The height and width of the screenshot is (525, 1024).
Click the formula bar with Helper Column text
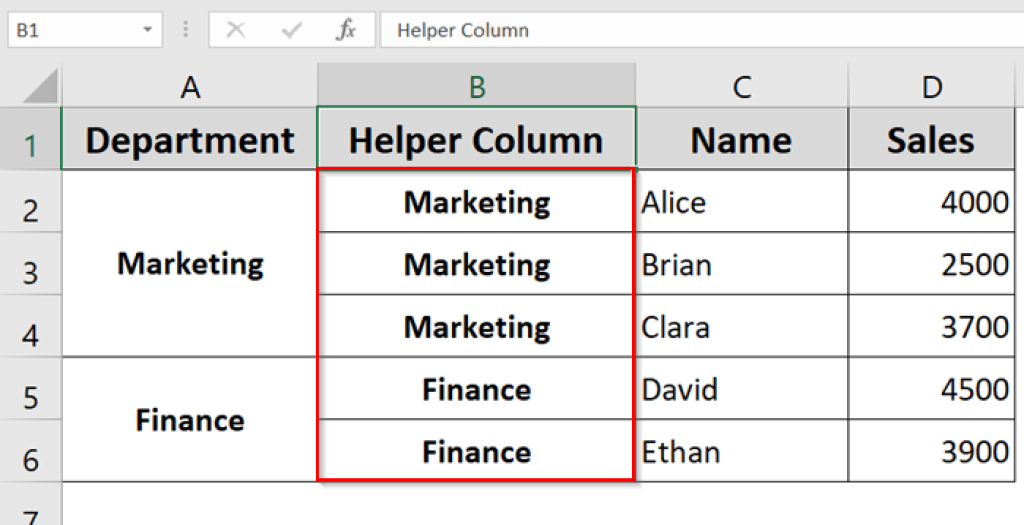click(700, 30)
